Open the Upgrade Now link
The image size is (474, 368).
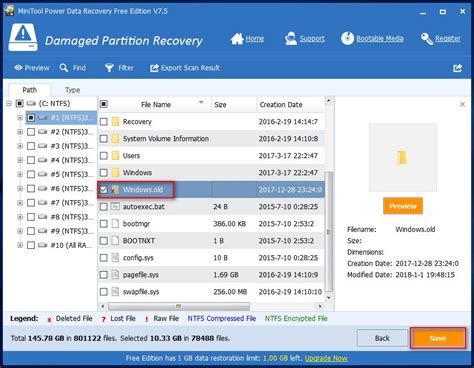tap(326, 358)
